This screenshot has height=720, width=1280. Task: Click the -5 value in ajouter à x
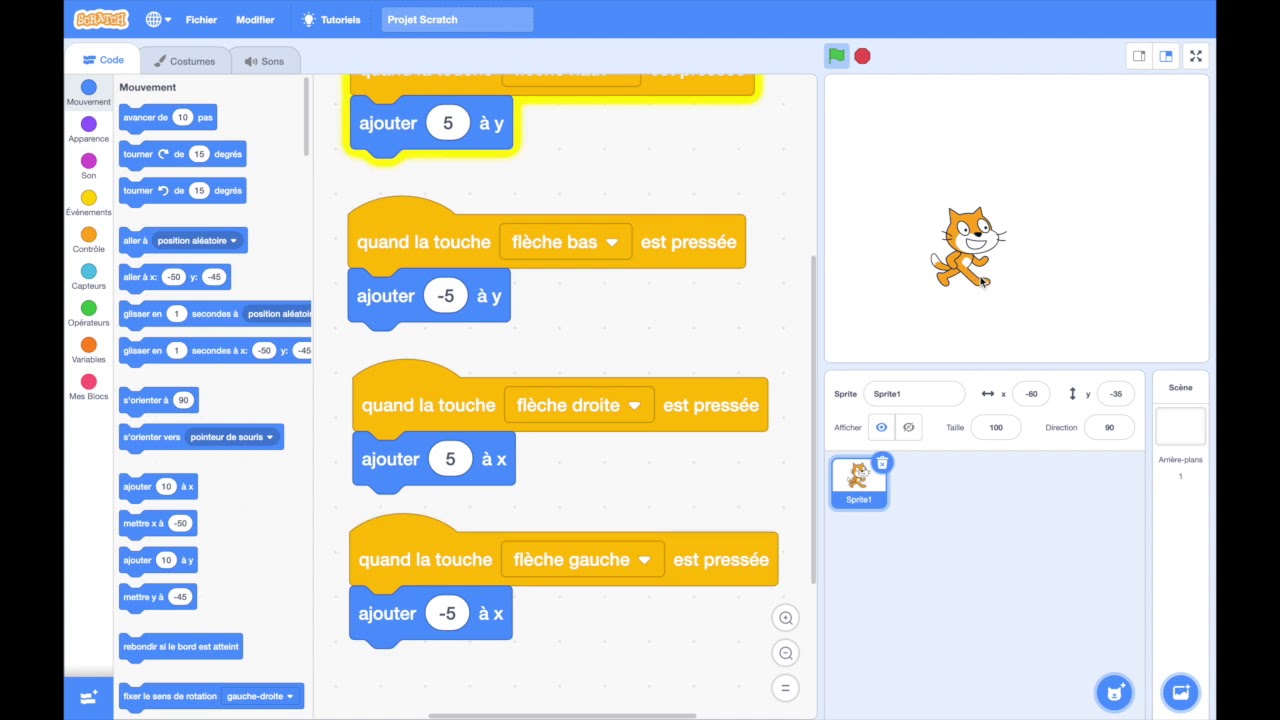click(x=448, y=614)
